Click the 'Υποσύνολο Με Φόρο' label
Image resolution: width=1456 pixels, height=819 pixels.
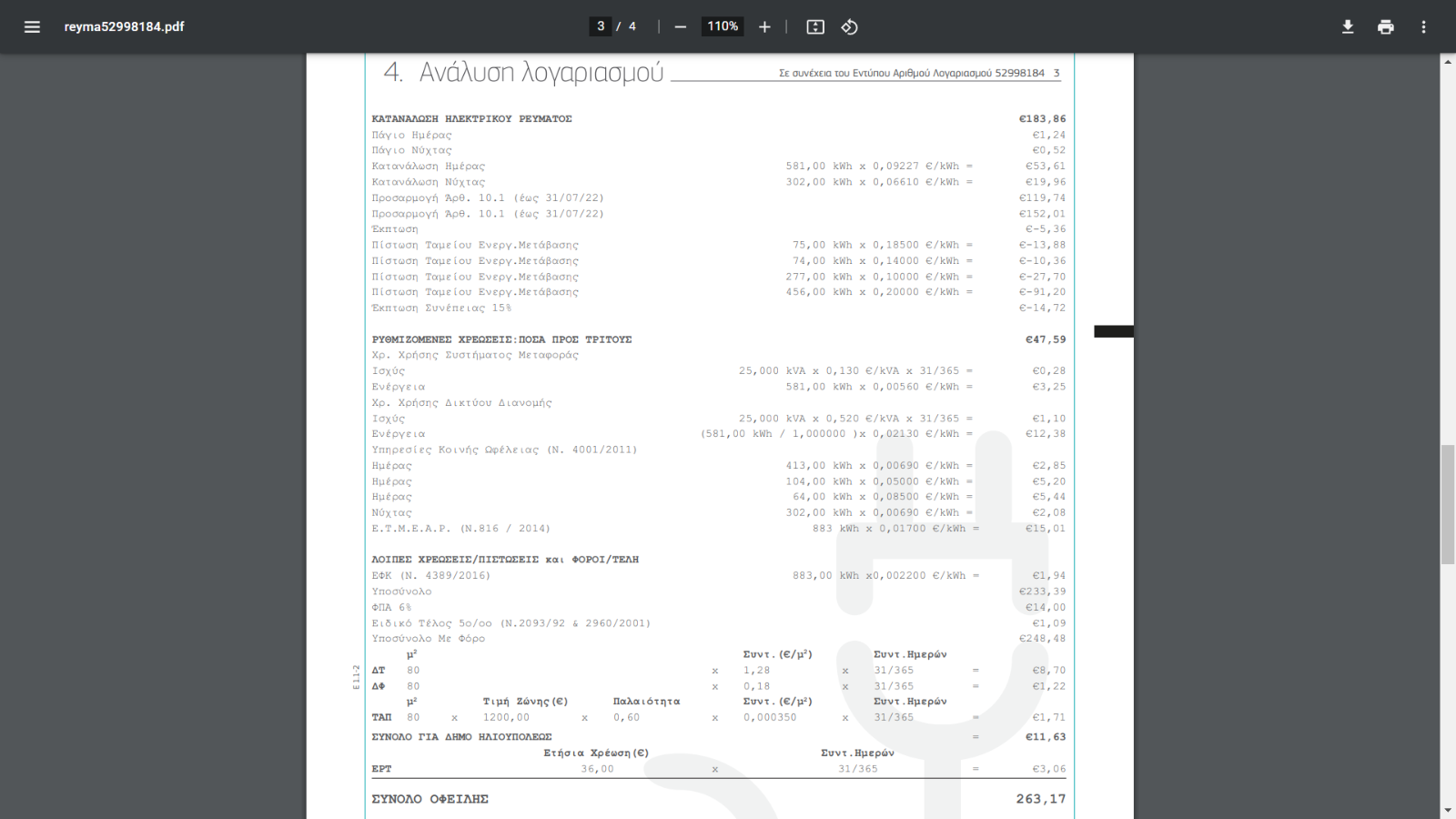428,639
